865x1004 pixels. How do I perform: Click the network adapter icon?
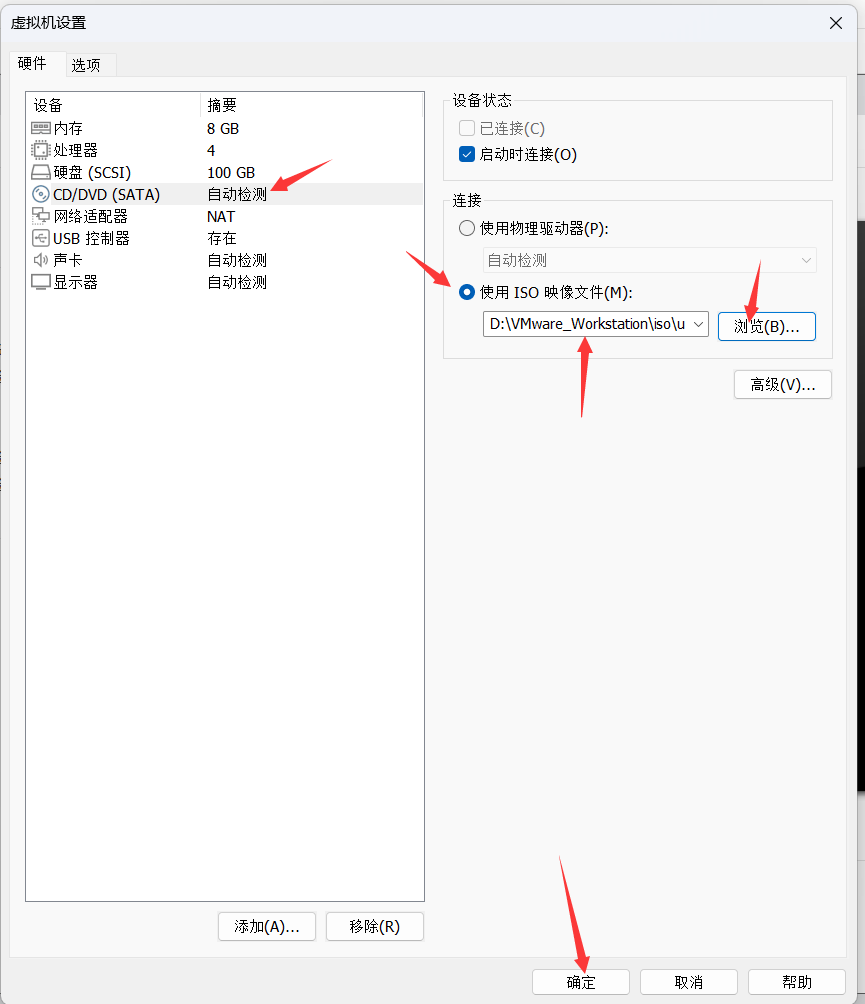40,216
